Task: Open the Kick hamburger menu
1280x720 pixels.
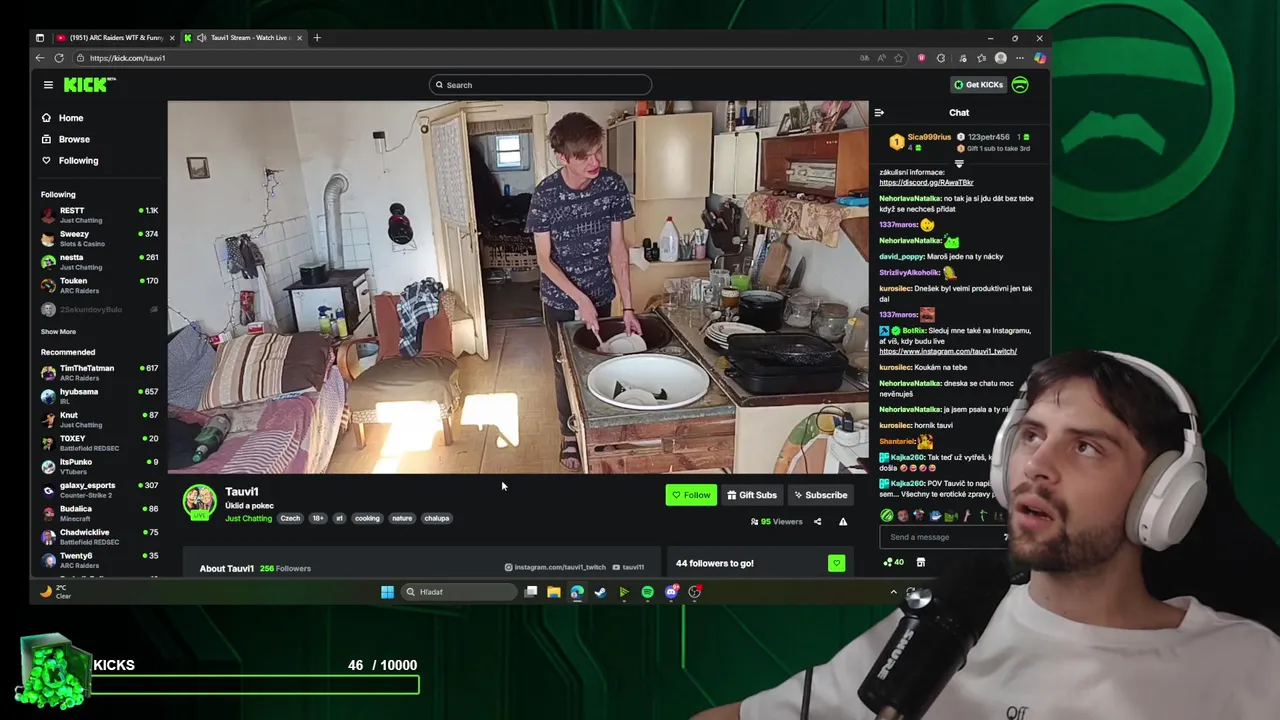Action: [48, 85]
